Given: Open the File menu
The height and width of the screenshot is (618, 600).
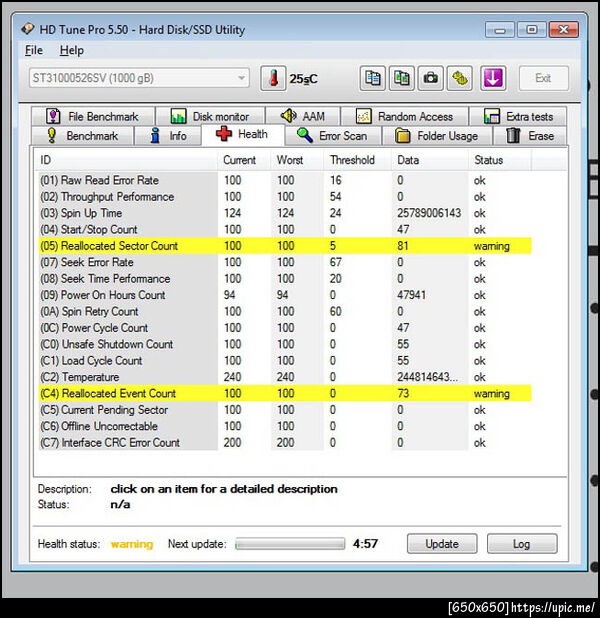Looking at the screenshot, I should [x=34, y=50].
